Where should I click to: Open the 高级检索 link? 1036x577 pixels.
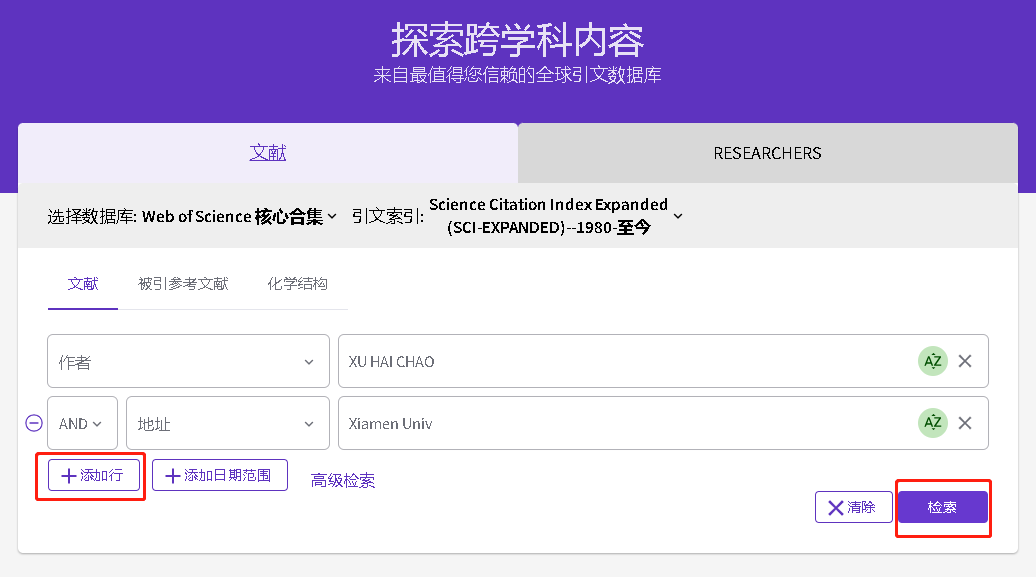(343, 481)
